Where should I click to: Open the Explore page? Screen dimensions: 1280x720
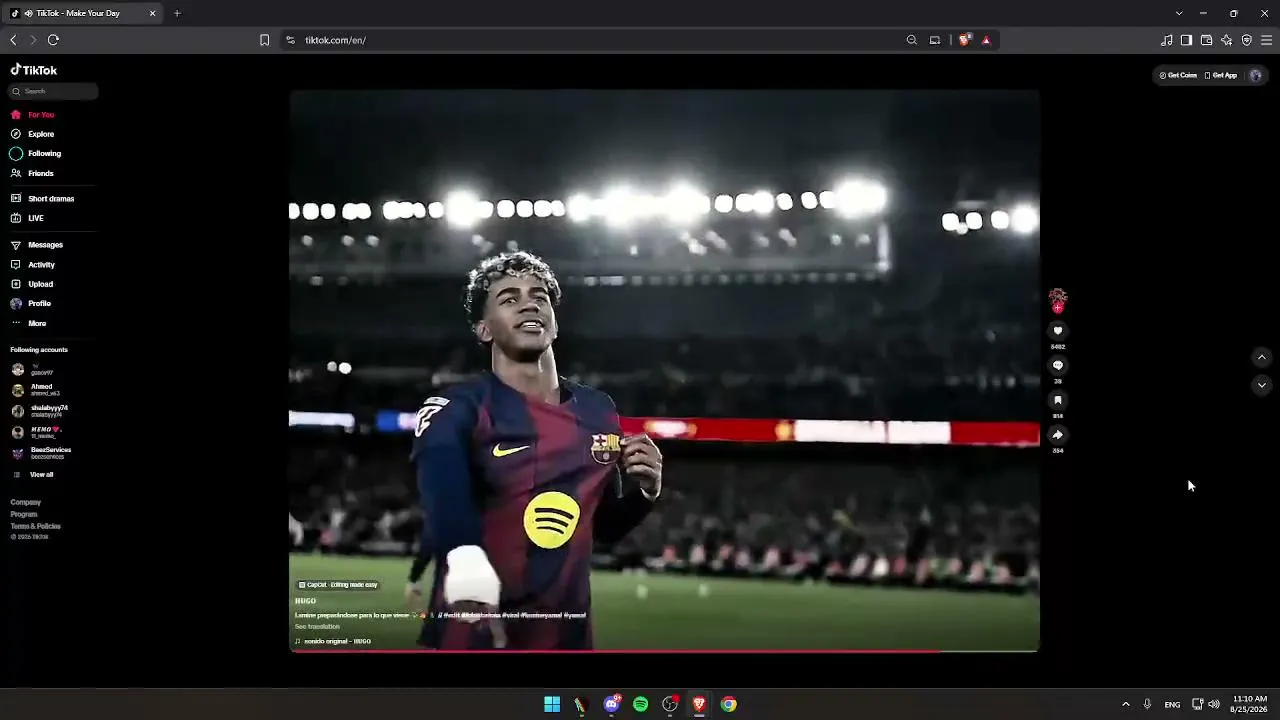point(32,134)
